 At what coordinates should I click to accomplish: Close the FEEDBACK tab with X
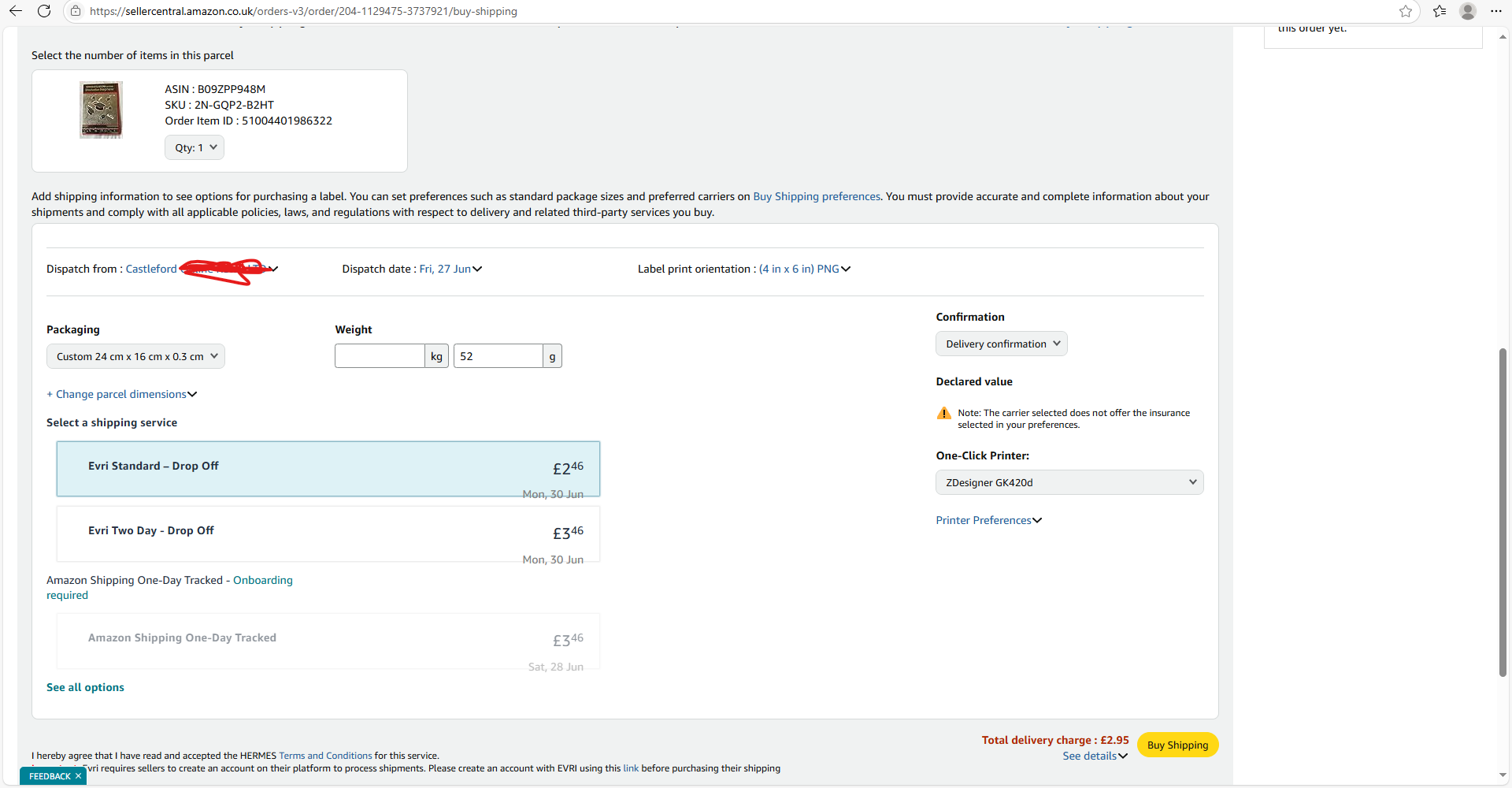tap(78, 776)
